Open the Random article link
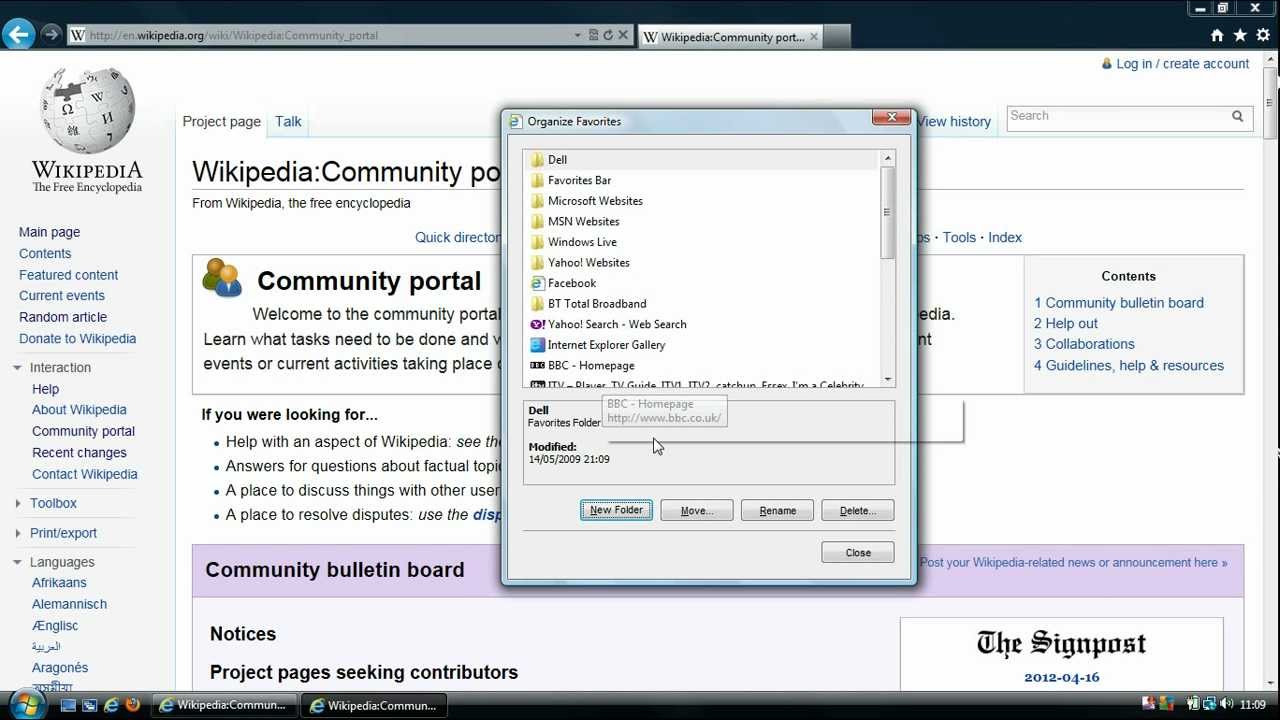 coord(63,317)
